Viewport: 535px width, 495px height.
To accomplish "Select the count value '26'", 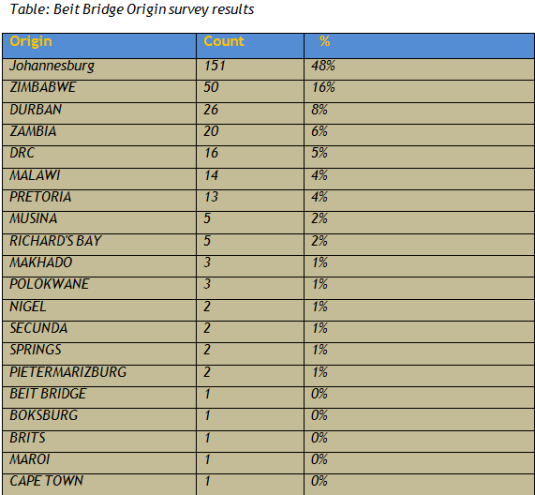I will click(x=211, y=110).
